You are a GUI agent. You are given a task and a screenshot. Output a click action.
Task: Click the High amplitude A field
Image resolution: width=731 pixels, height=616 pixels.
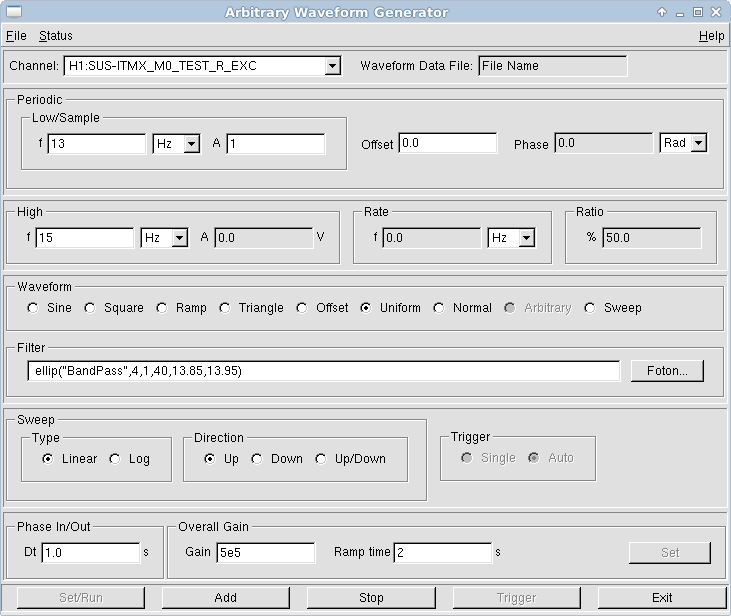click(263, 238)
